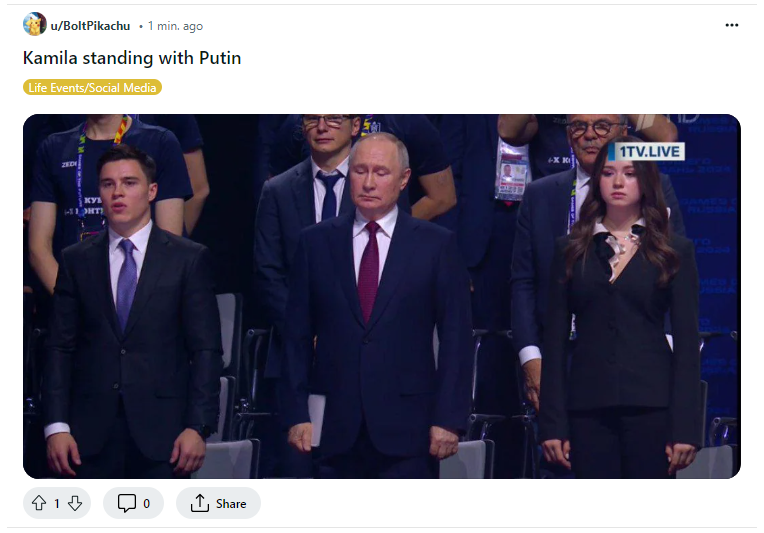Click the Pikachu user avatar
764x533 pixels.
[35, 24]
